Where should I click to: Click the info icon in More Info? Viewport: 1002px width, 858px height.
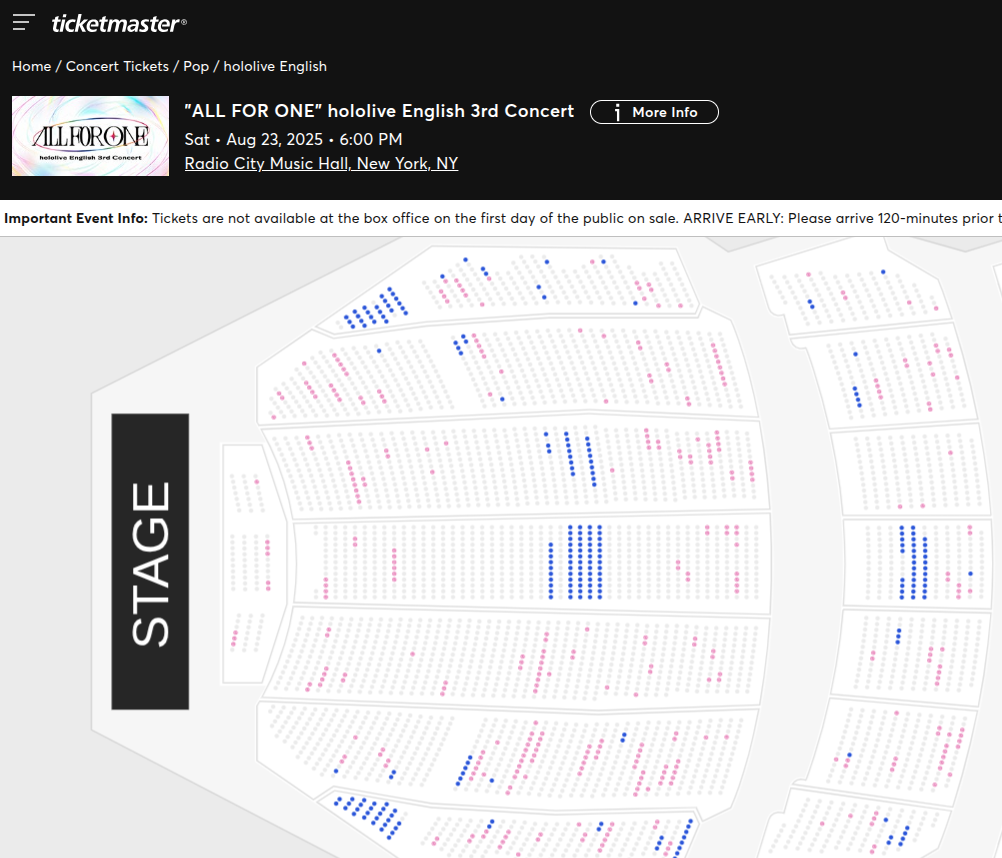tap(617, 112)
